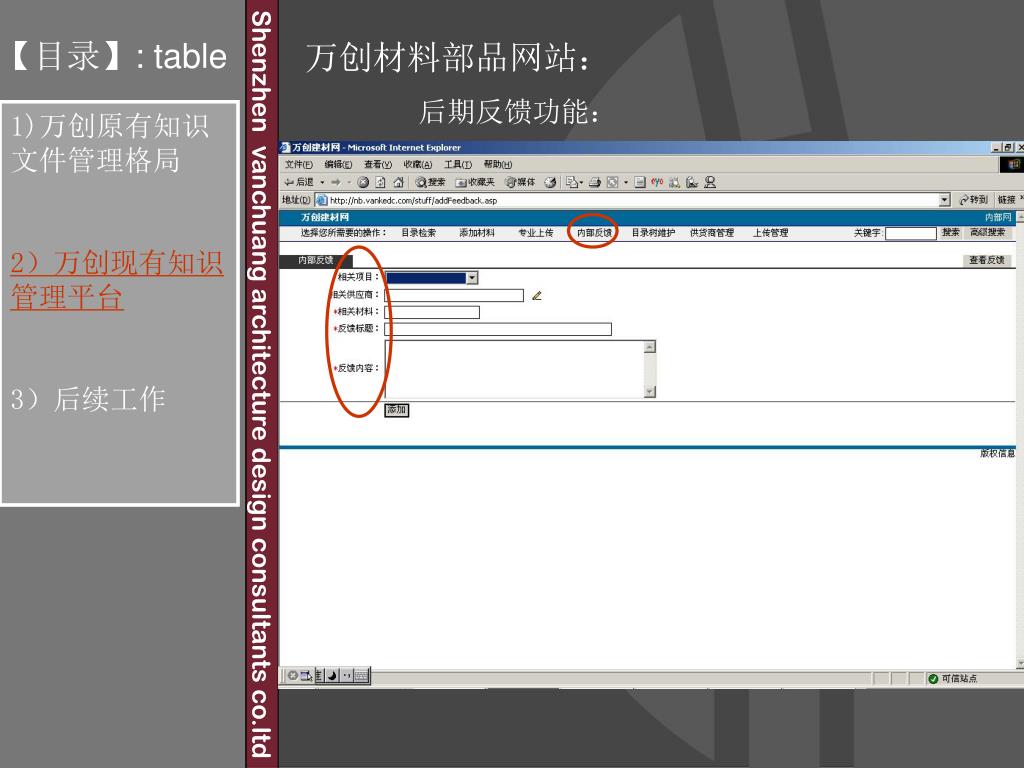Open the 目录树维护 navigation link
The height and width of the screenshot is (768, 1024).
pyautogui.click(x=653, y=232)
